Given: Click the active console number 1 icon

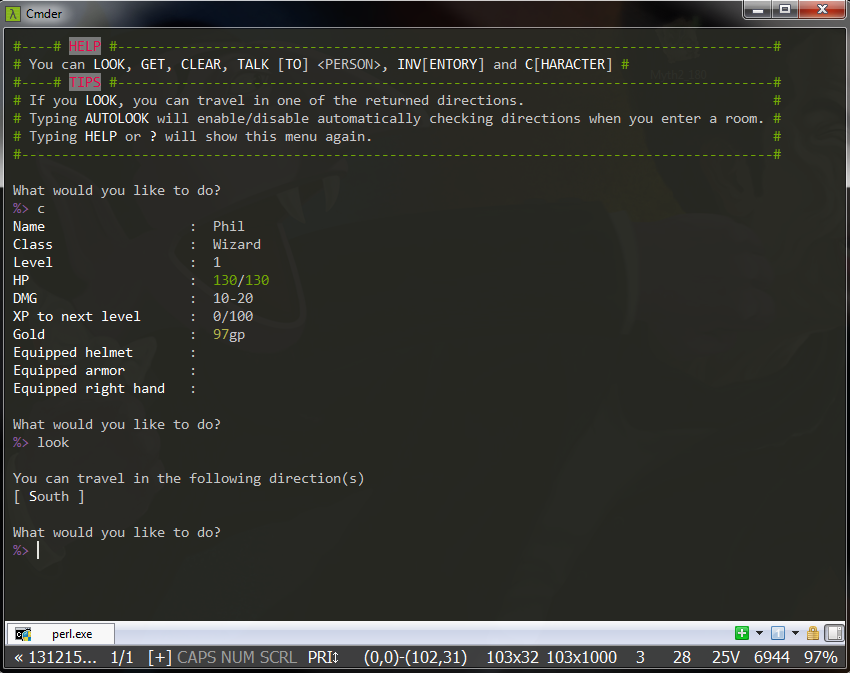Looking at the screenshot, I should (778, 633).
